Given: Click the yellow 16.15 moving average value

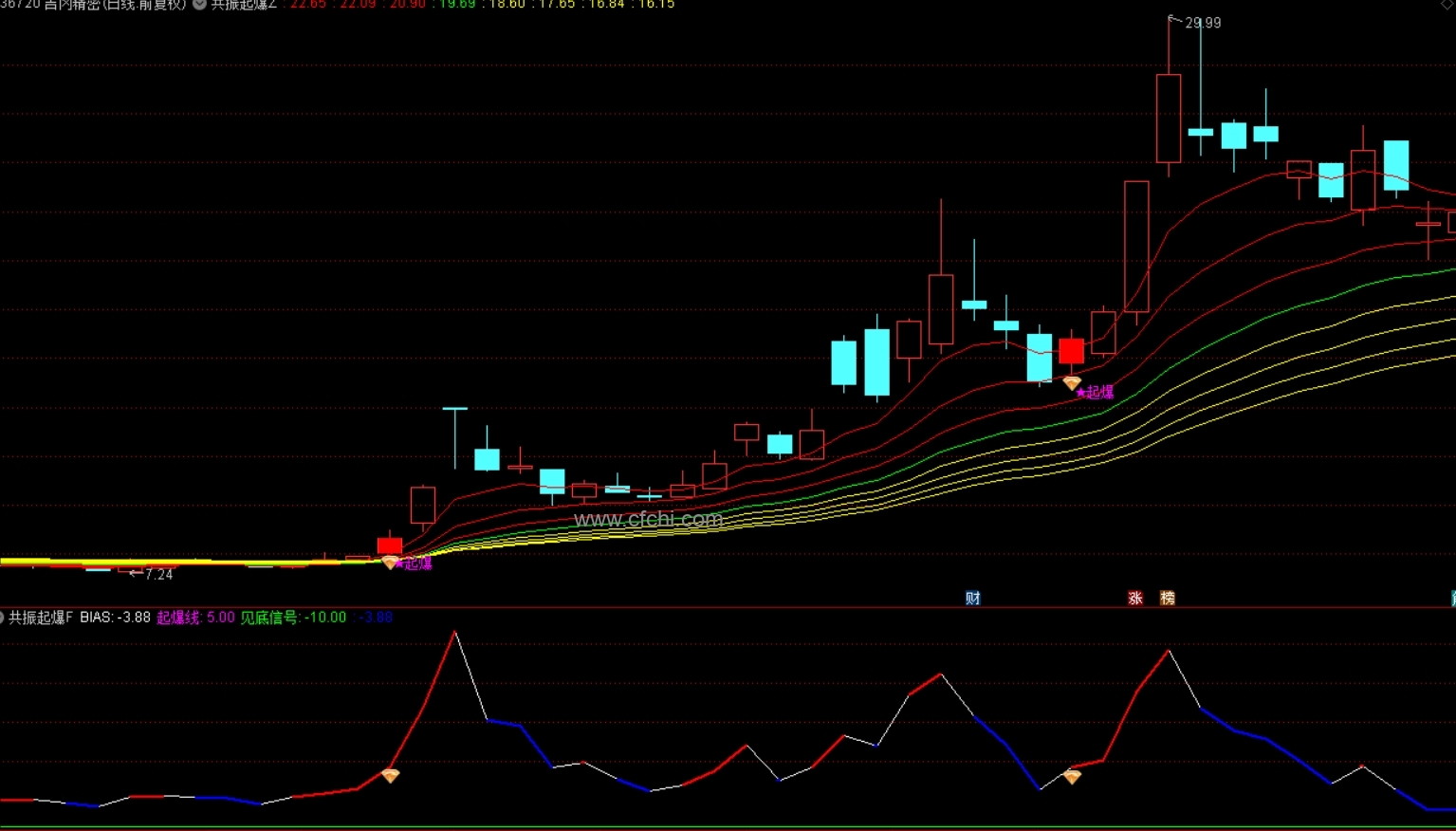Looking at the screenshot, I should (x=656, y=5).
